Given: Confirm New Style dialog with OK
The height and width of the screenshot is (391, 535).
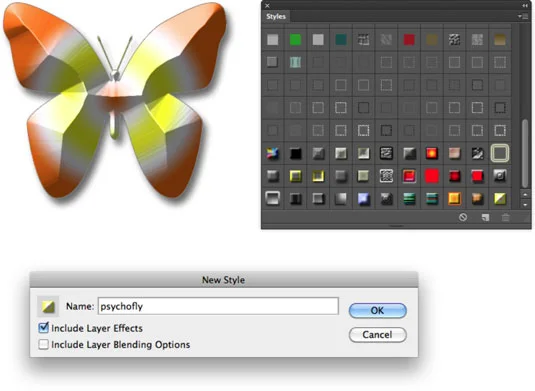Looking at the screenshot, I should point(378,310).
